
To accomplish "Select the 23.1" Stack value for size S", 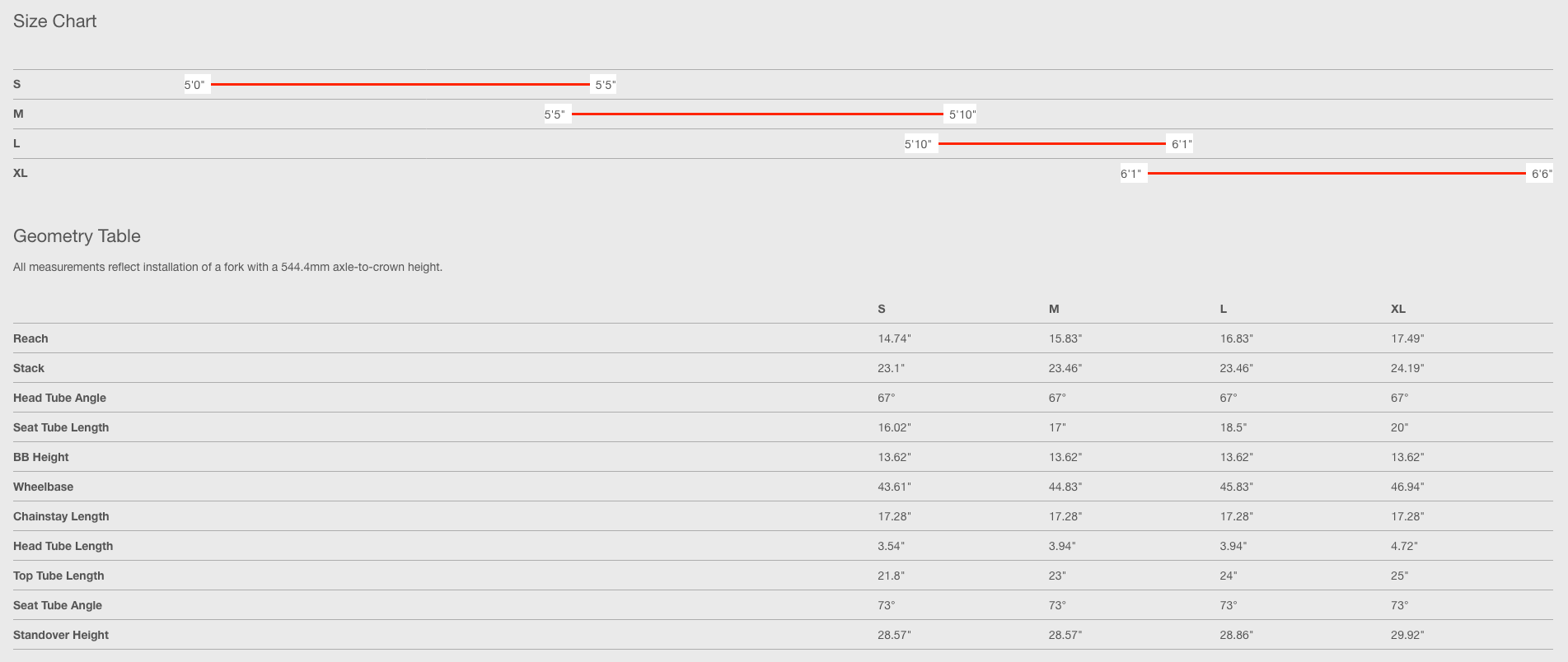I will [891, 369].
